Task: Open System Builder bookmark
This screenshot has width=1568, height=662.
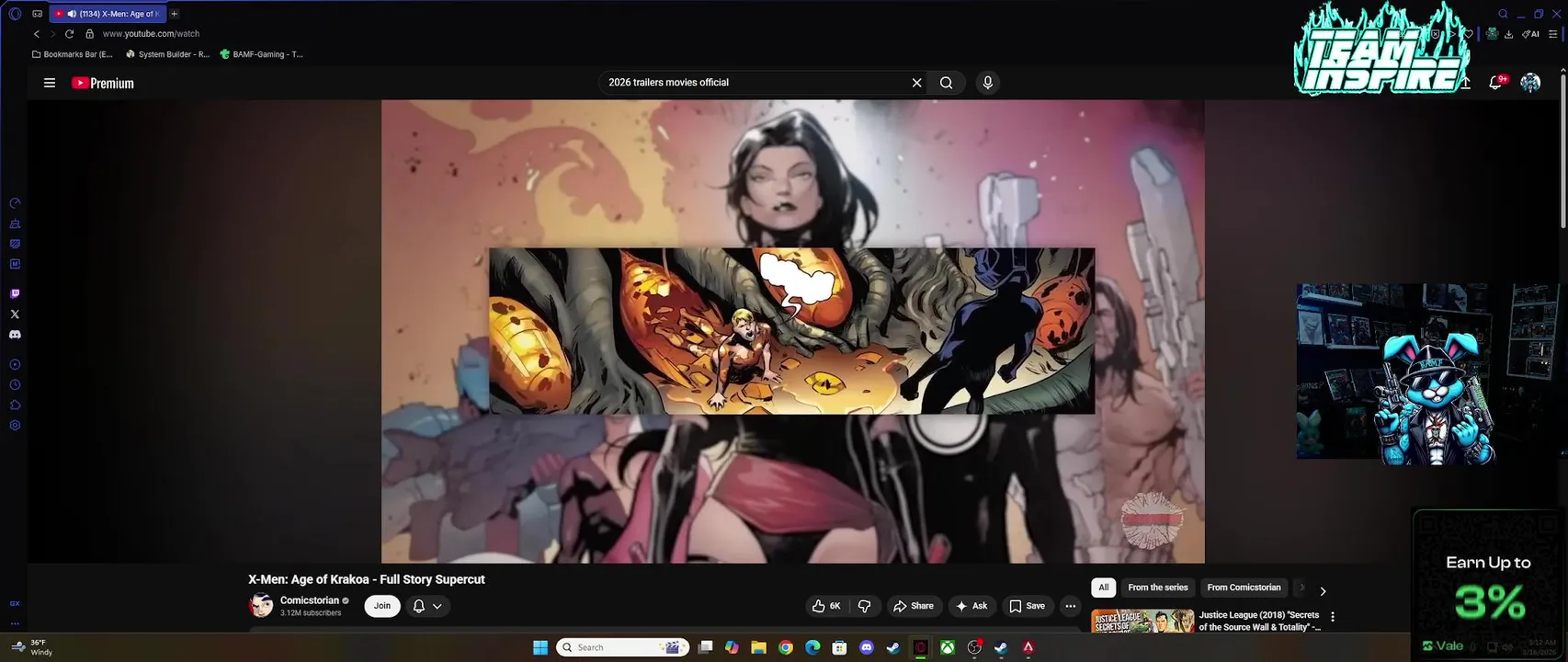Action: pyautogui.click(x=167, y=54)
